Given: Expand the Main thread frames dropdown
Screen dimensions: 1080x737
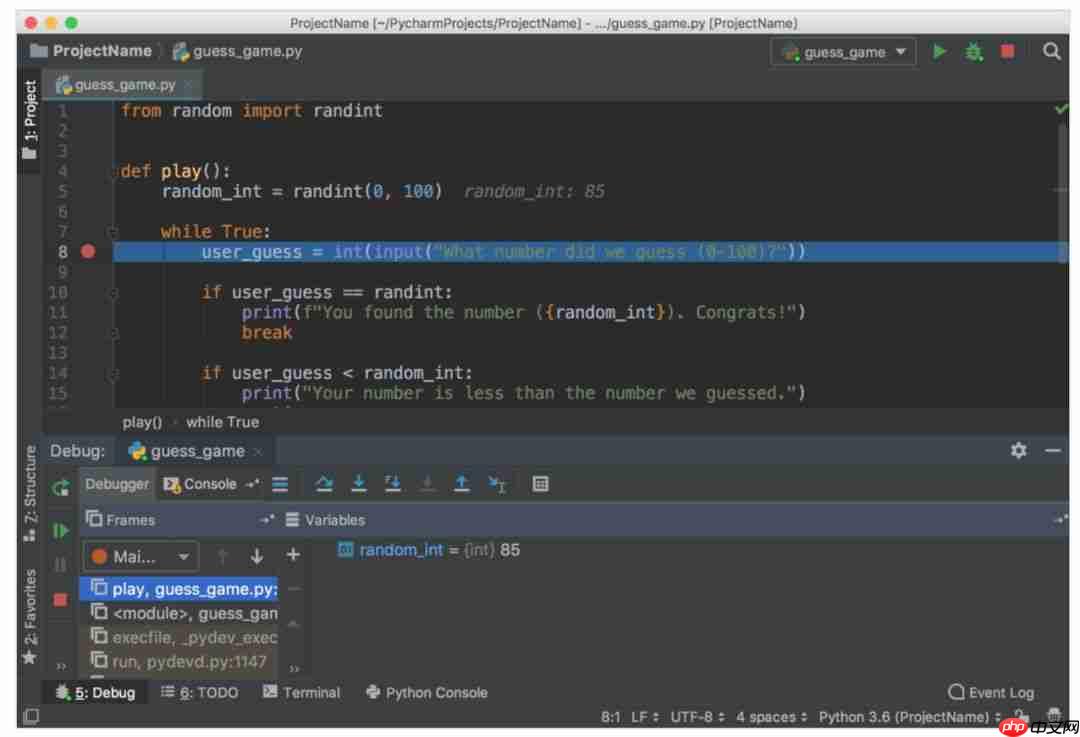Looking at the screenshot, I should pos(185,555).
